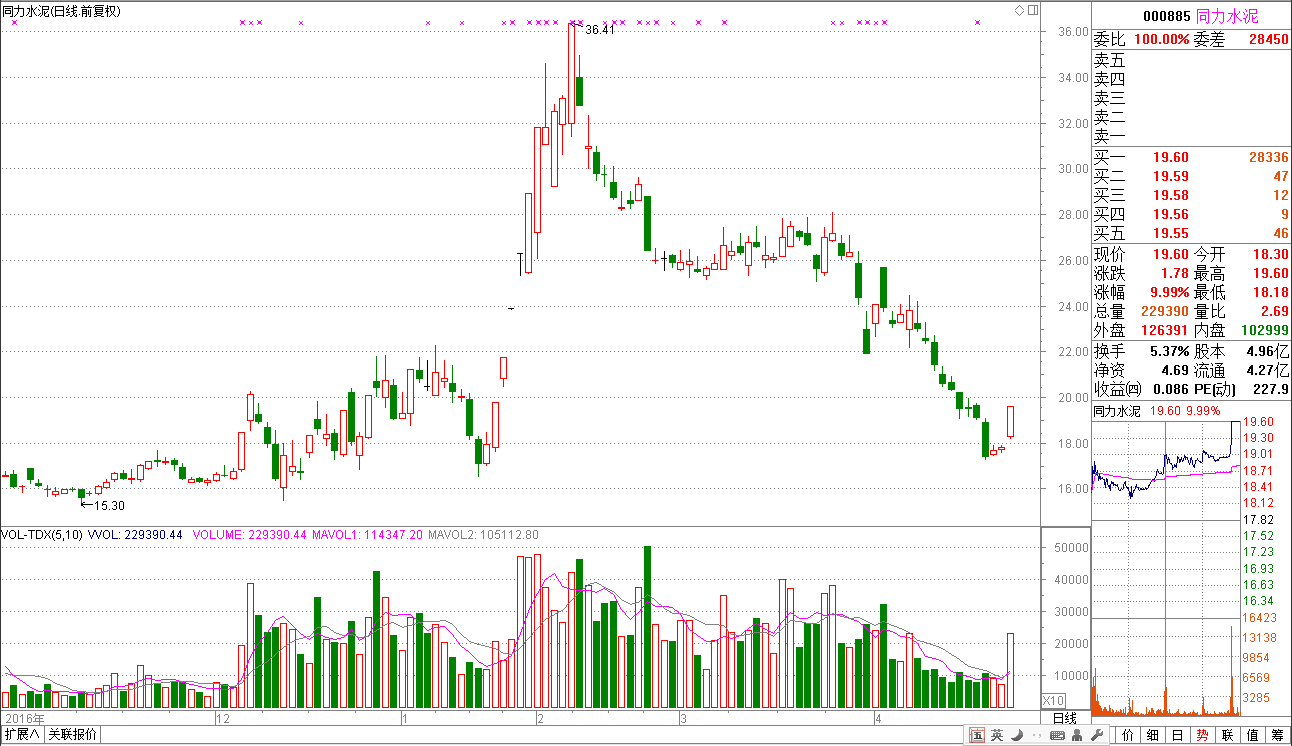Click the 36.00 price axis label
Image resolution: width=1292 pixels, height=746 pixels.
point(1074,32)
